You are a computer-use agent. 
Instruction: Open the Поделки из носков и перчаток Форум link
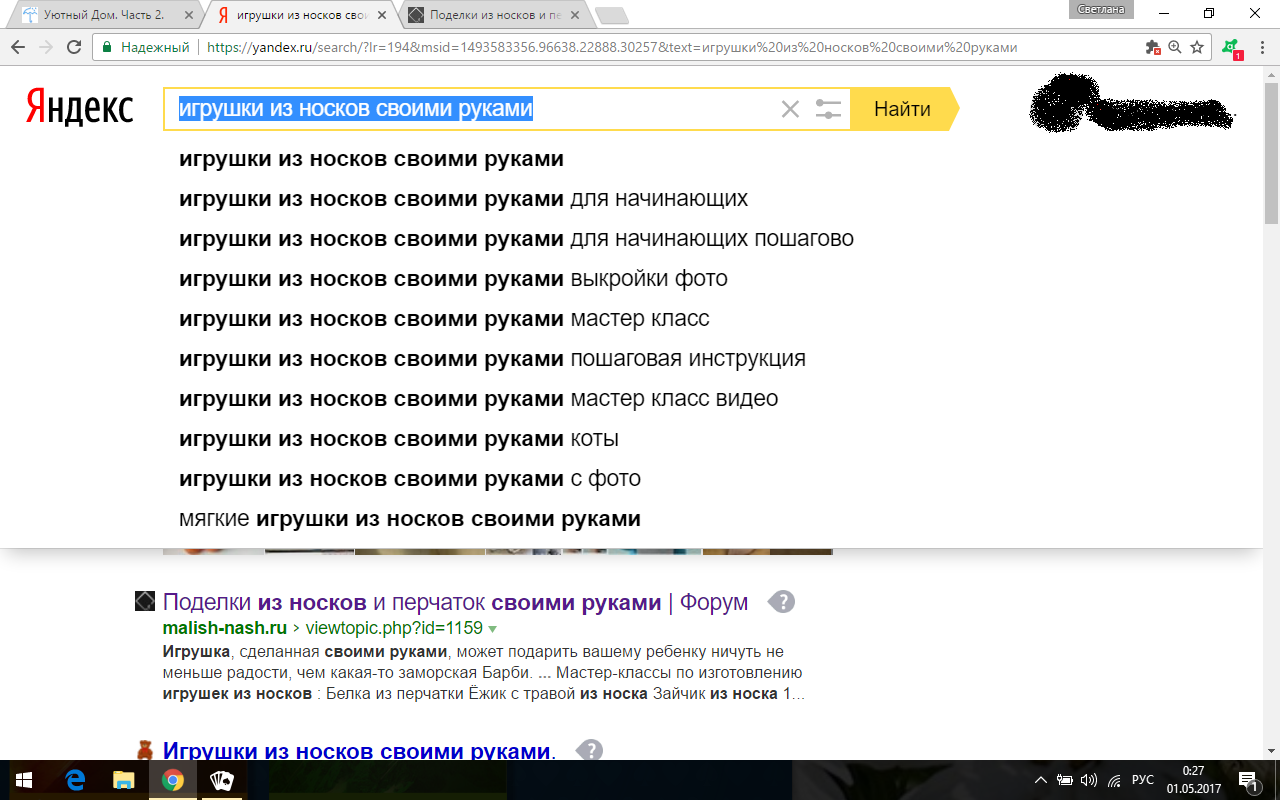455,602
